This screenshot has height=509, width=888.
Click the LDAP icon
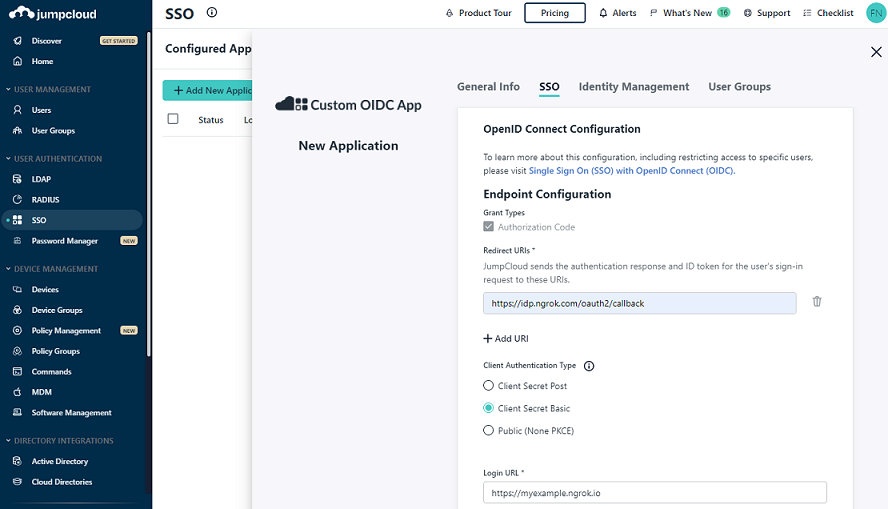coord(18,179)
